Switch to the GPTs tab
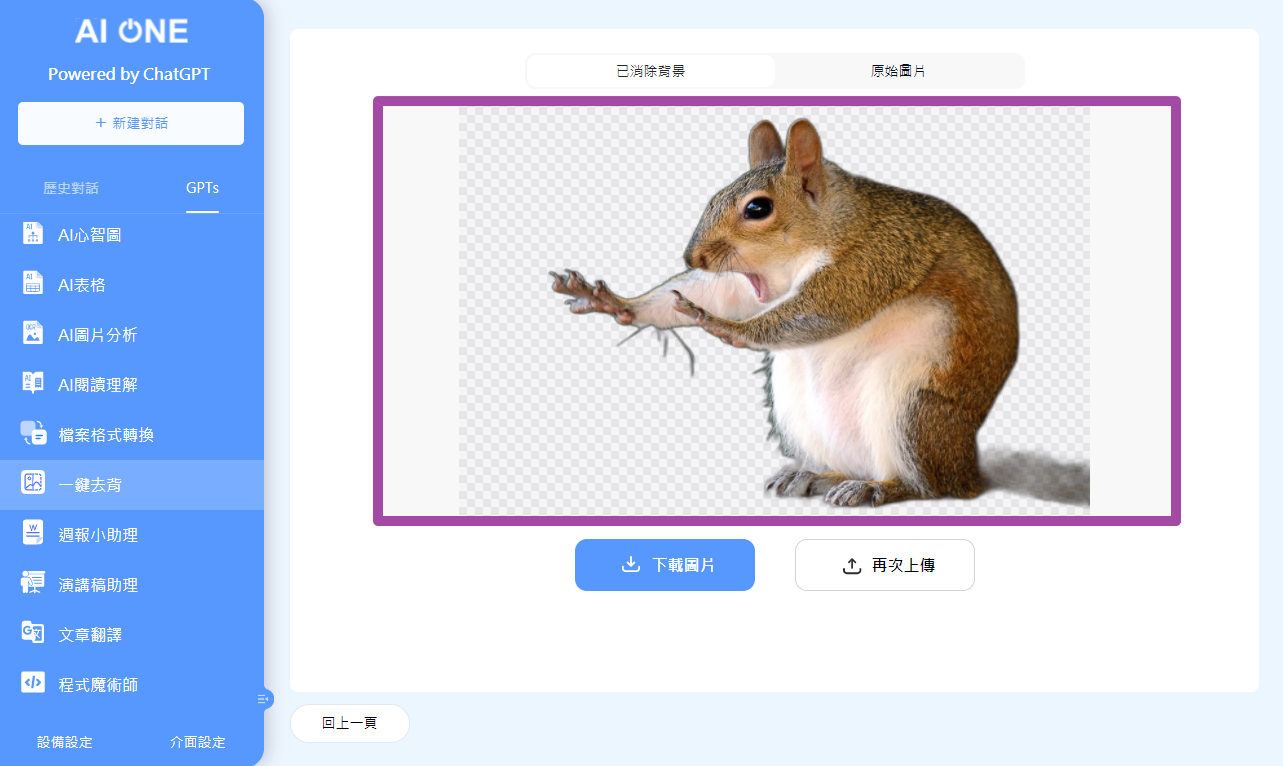1283x766 pixels. tap(202, 188)
